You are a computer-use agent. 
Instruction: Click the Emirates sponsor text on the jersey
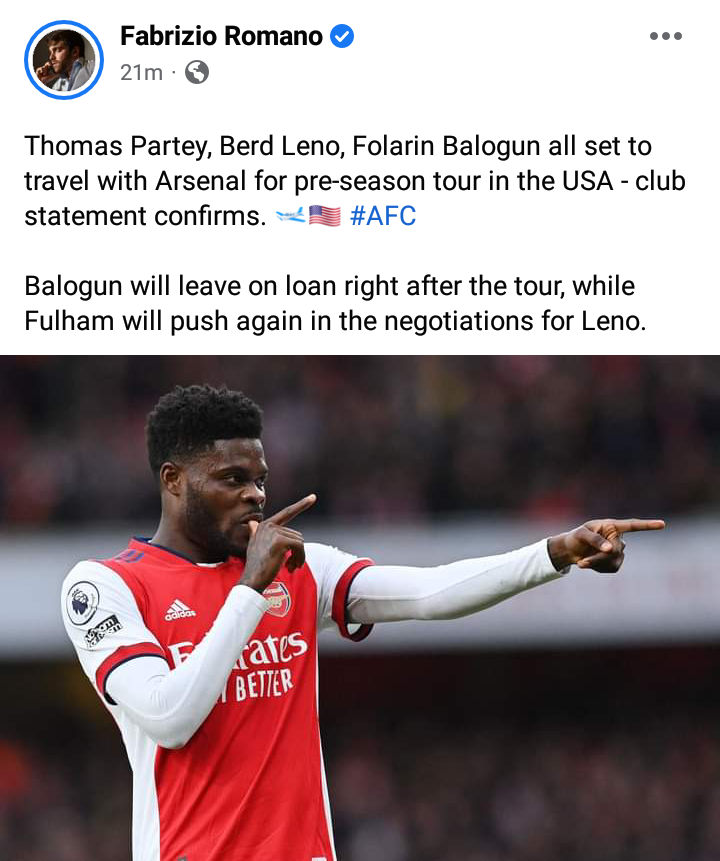click(x=239, y=650)
